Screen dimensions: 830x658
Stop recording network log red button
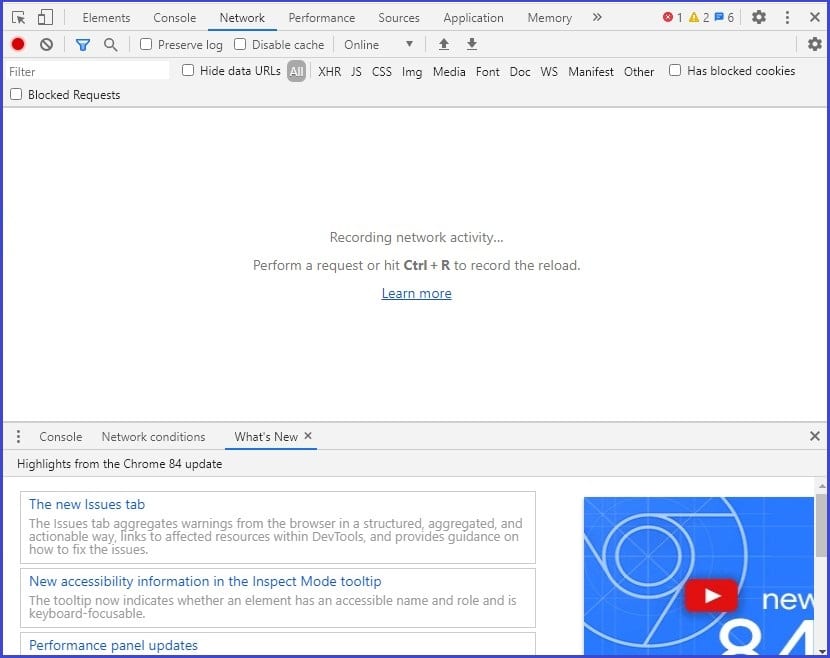[x=18, y=44]
